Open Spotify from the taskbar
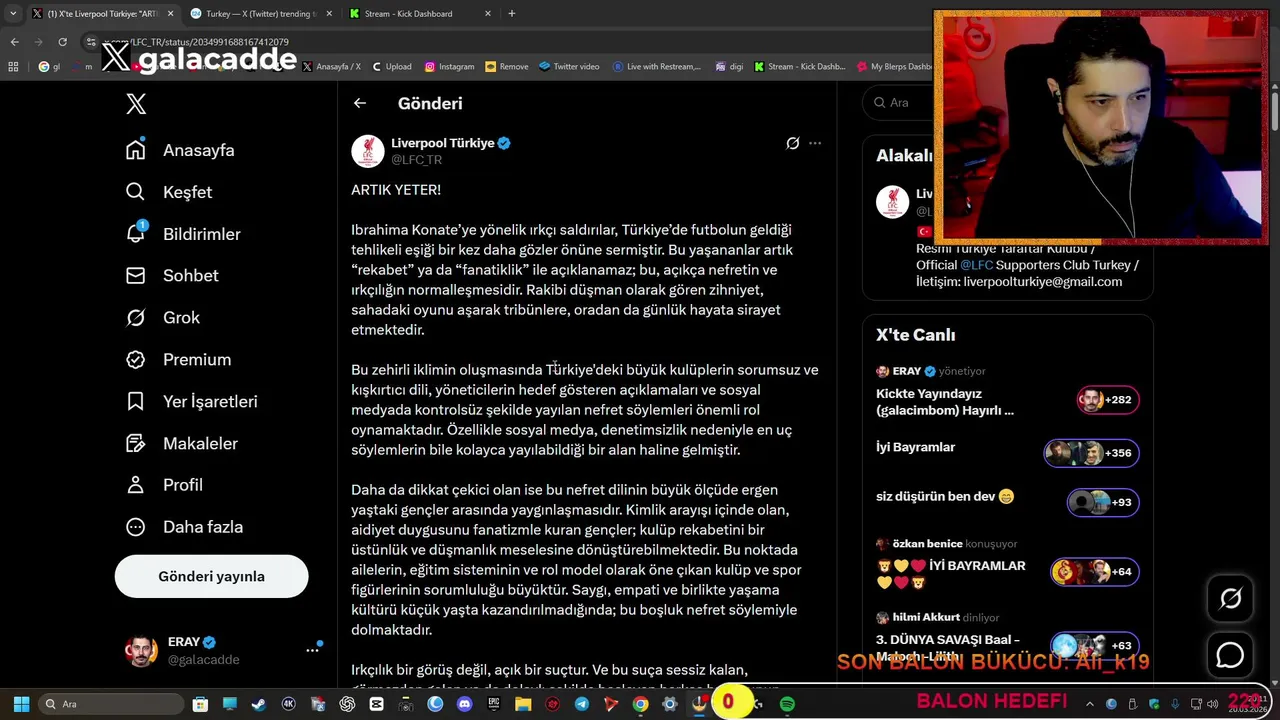 [787, 704]
